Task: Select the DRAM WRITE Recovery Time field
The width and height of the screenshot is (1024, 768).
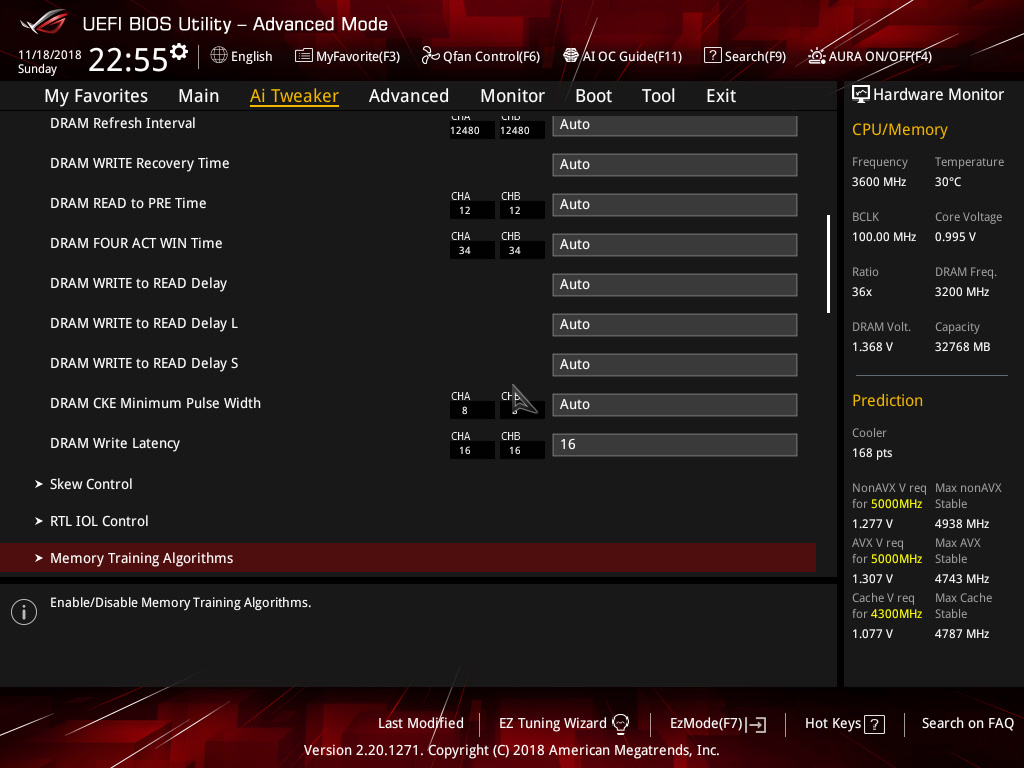Action: (x=675, y=165)
